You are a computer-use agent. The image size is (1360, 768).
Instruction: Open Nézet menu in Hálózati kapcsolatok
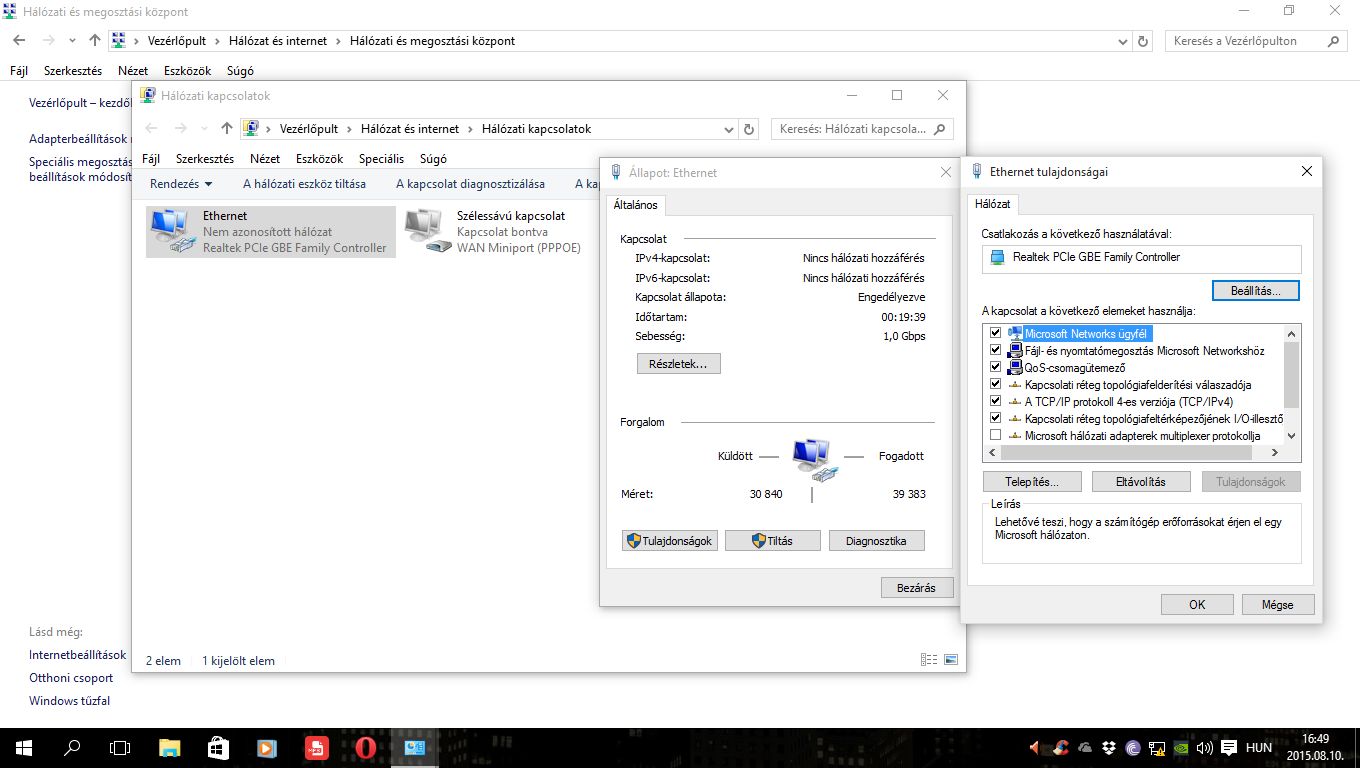point(265,159)
